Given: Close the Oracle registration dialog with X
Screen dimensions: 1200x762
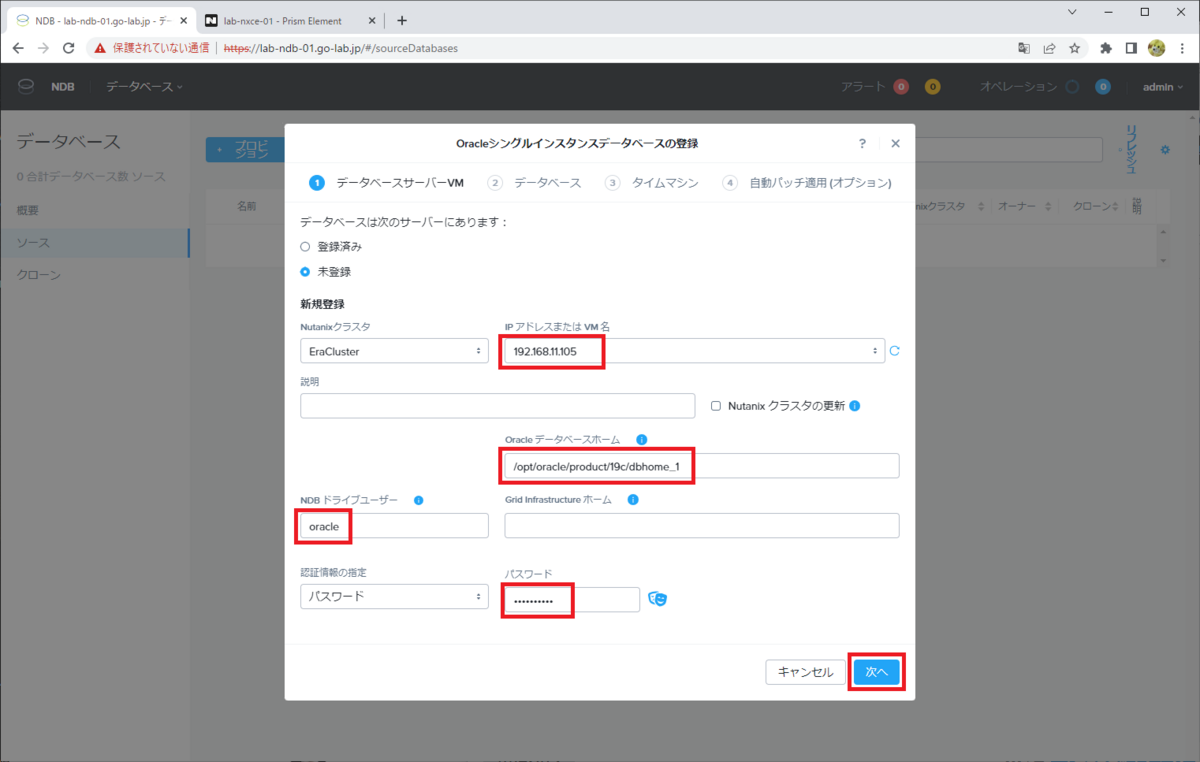Looking at the screenshot, I should coord(895,143).
